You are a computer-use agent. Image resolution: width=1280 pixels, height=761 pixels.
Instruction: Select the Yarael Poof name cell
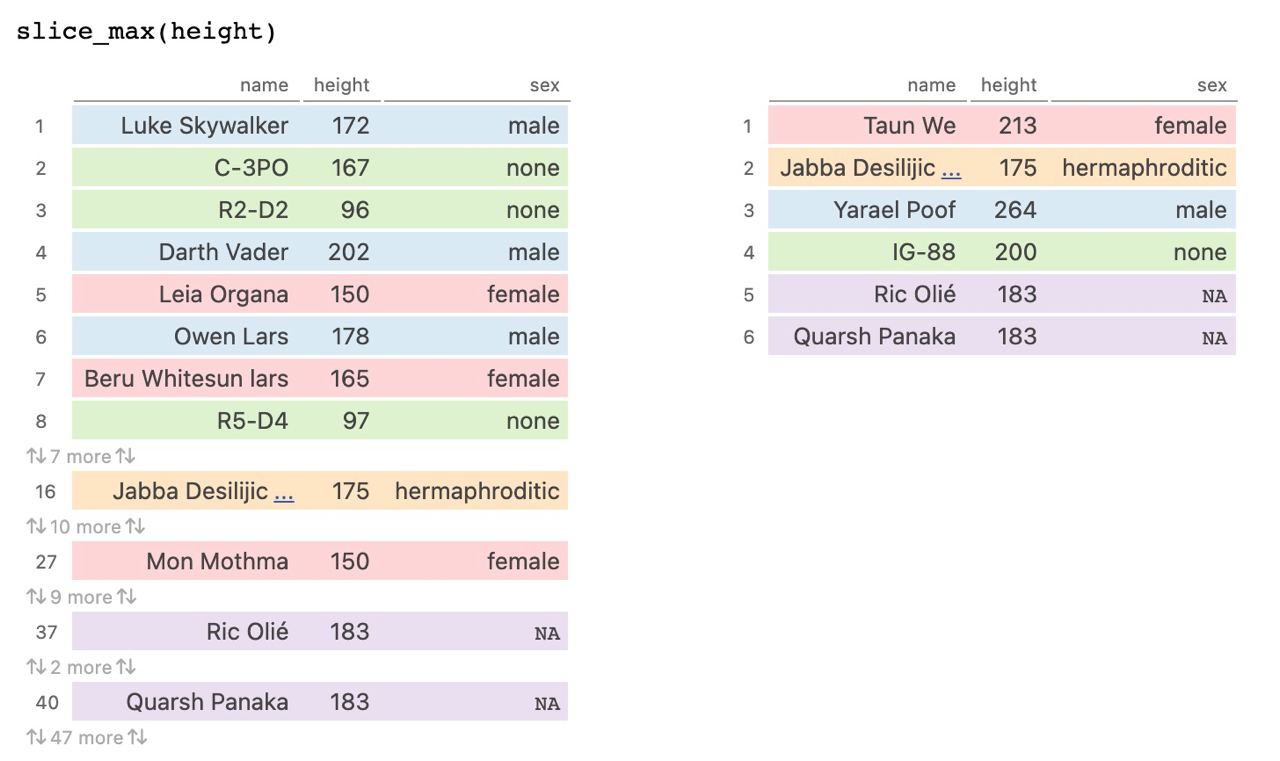pos(894,210)
